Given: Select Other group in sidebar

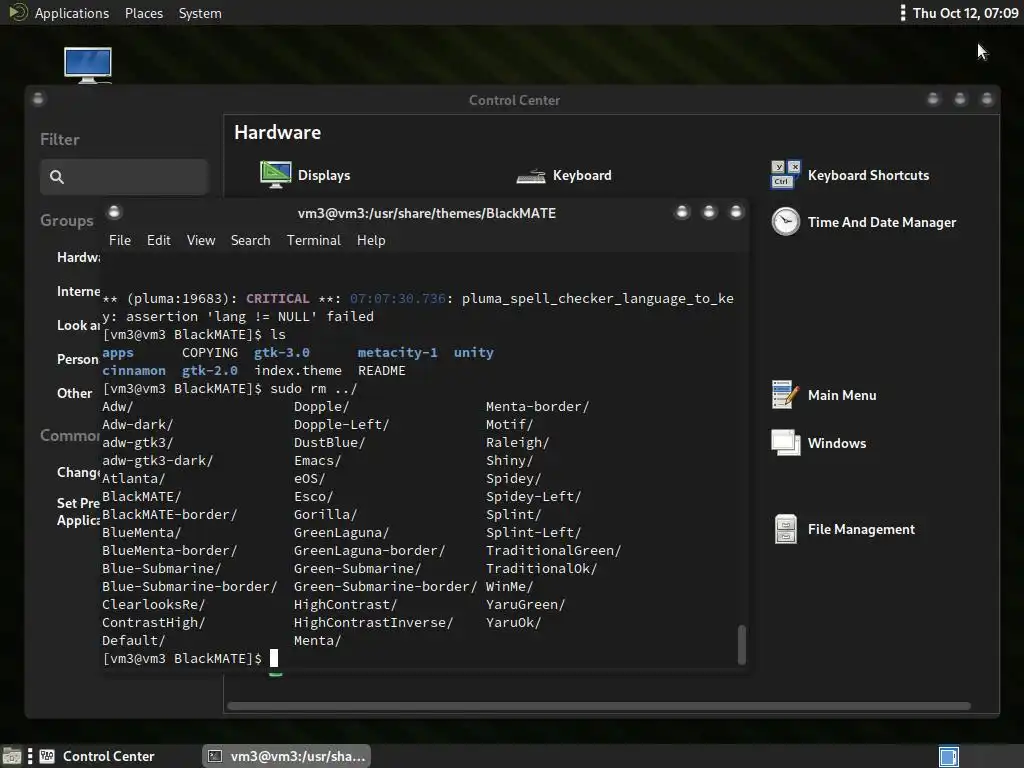Looking at the screenshot, I should (x=74, y=393).
